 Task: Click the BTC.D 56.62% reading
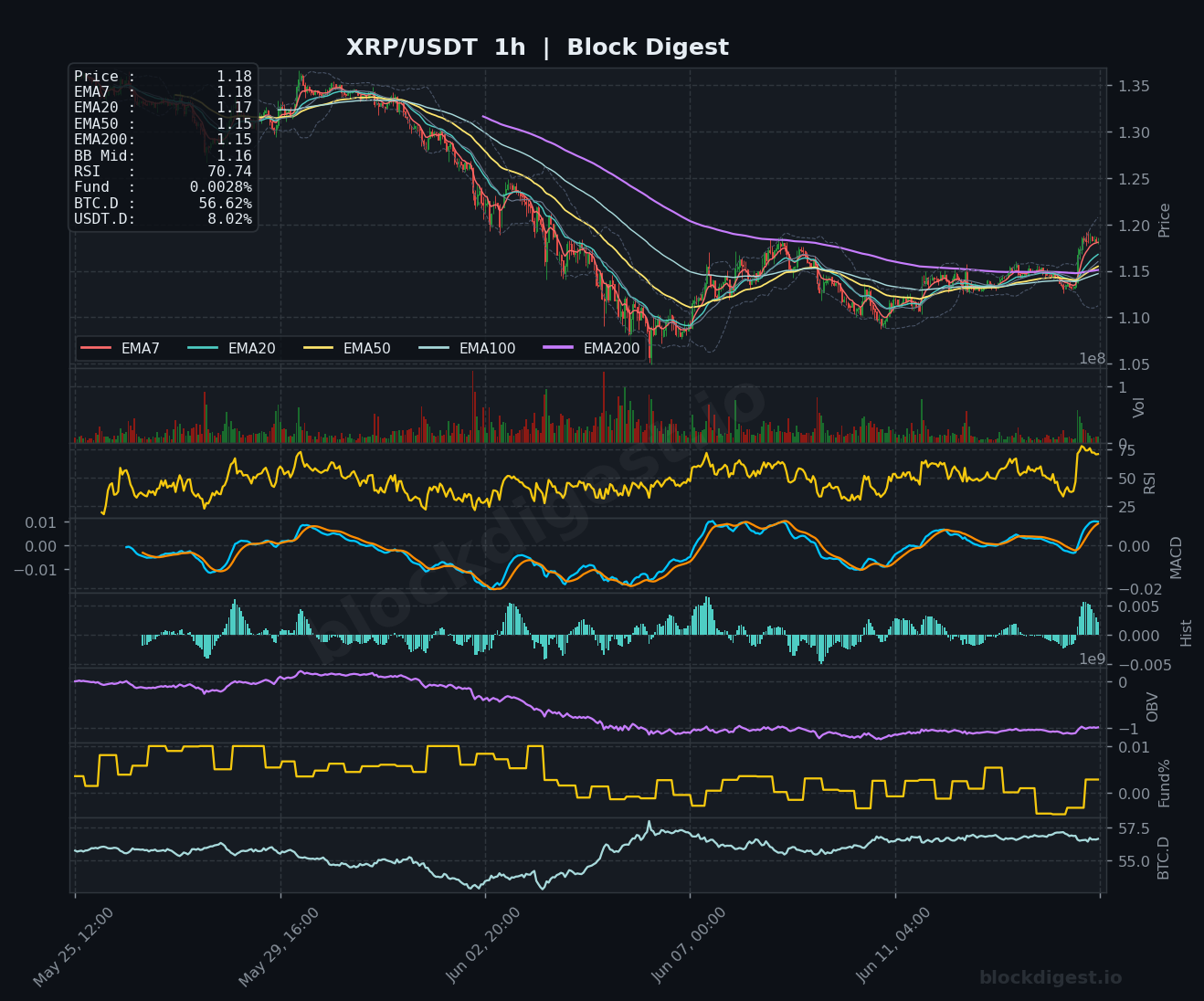(x=163, y=203)
